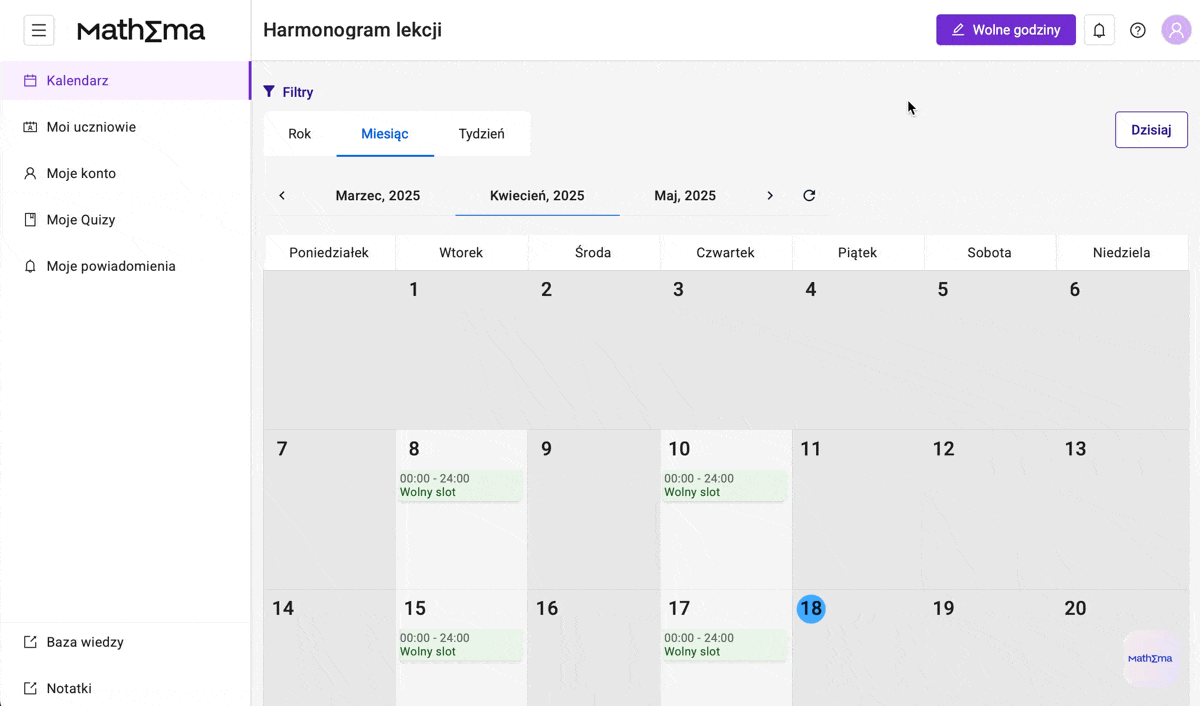The height and width of the screenshot is (706, 1200).
Task: Select day 14 in the calendar
Action: [283, 609]
